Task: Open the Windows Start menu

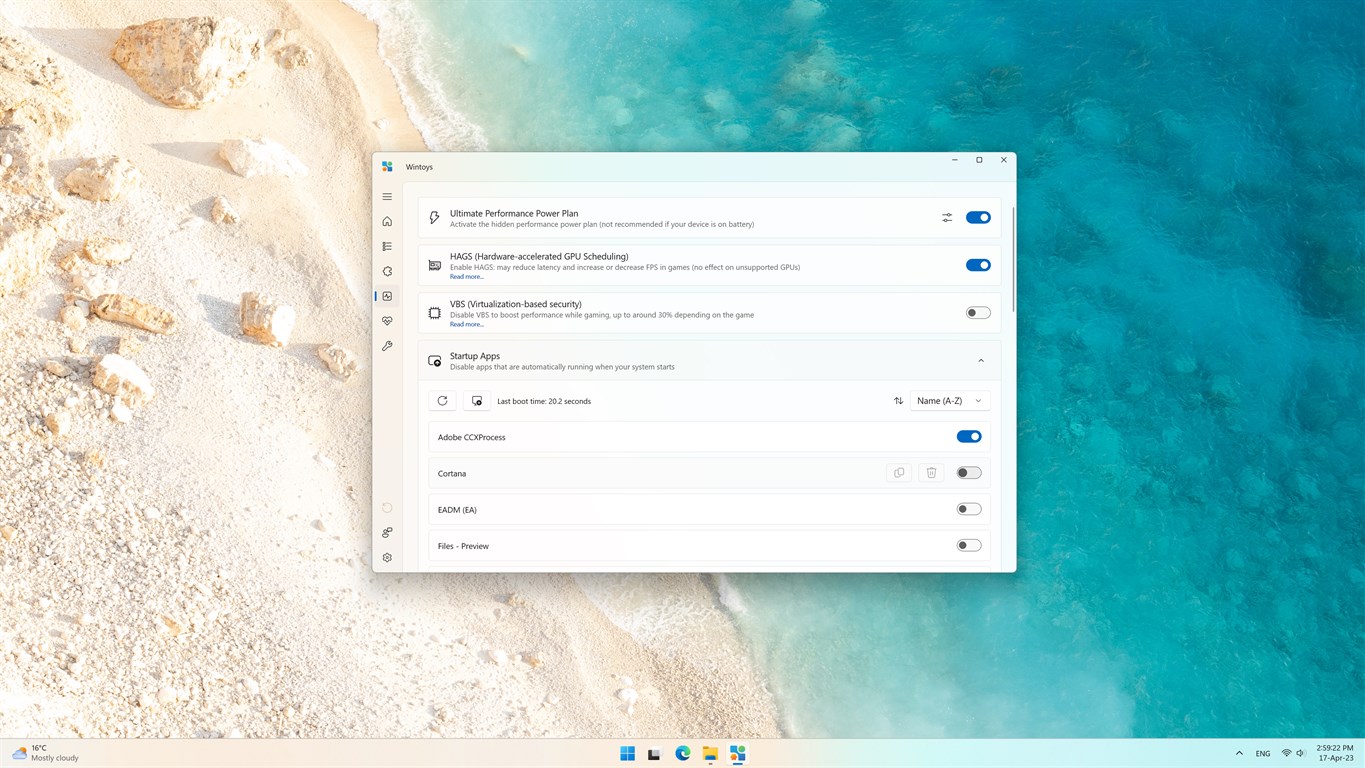Action: (x=627, y=754)
